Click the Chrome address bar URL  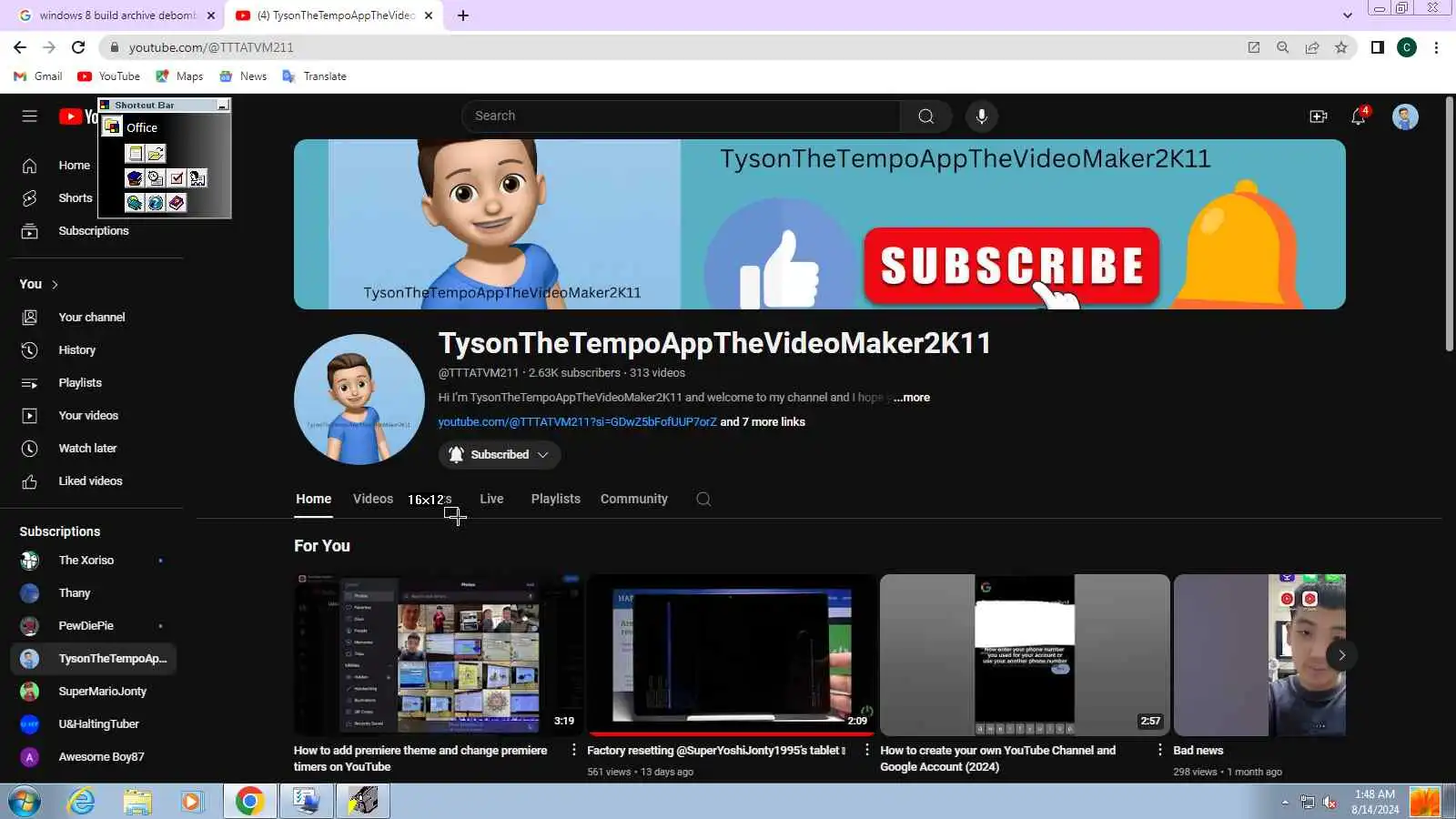click(x=211, y=47)
